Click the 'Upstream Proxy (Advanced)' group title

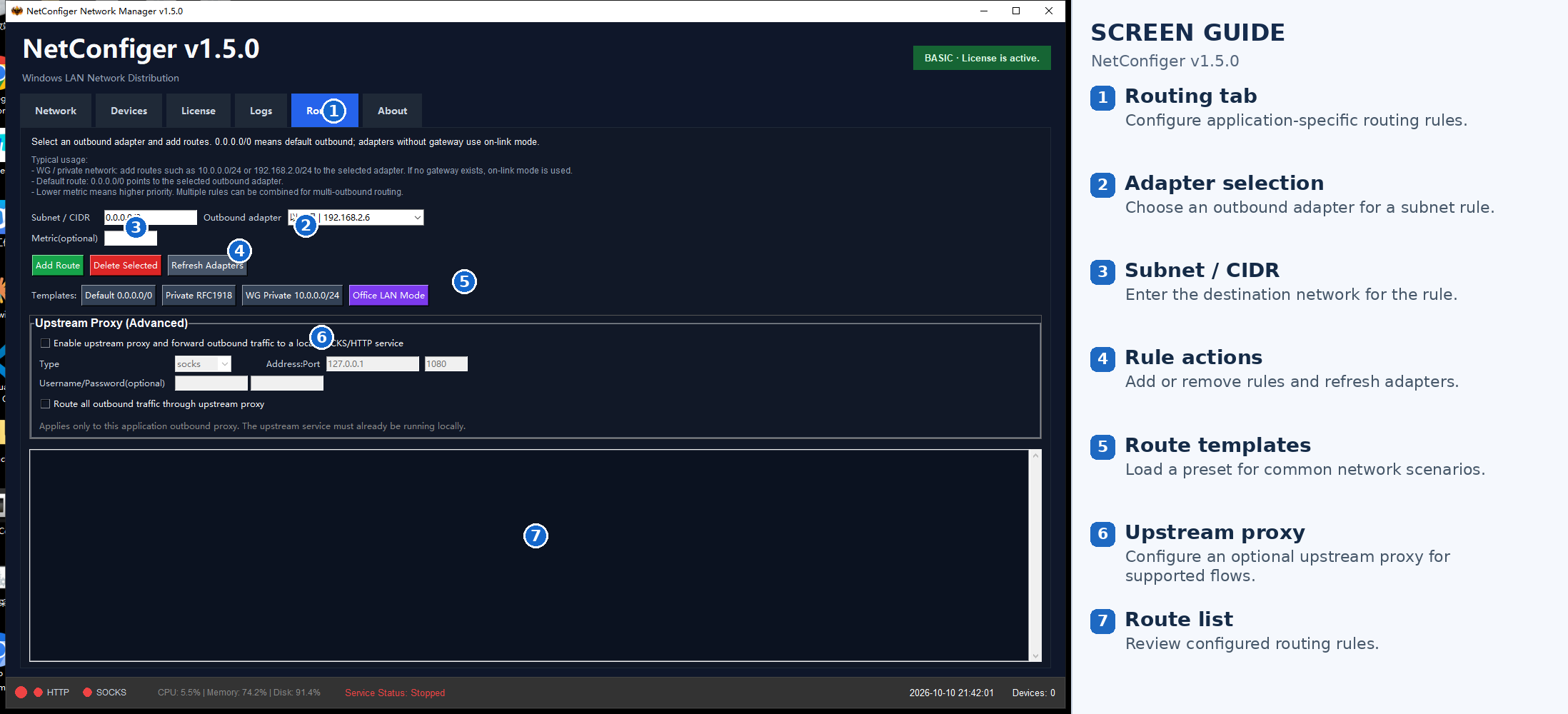[111, 323]
